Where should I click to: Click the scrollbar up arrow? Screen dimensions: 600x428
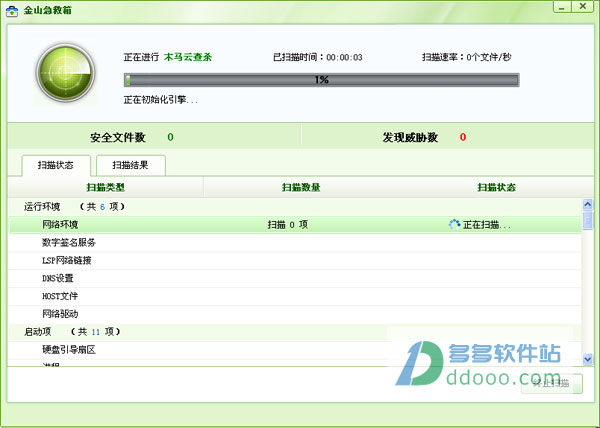pos(587,204)
